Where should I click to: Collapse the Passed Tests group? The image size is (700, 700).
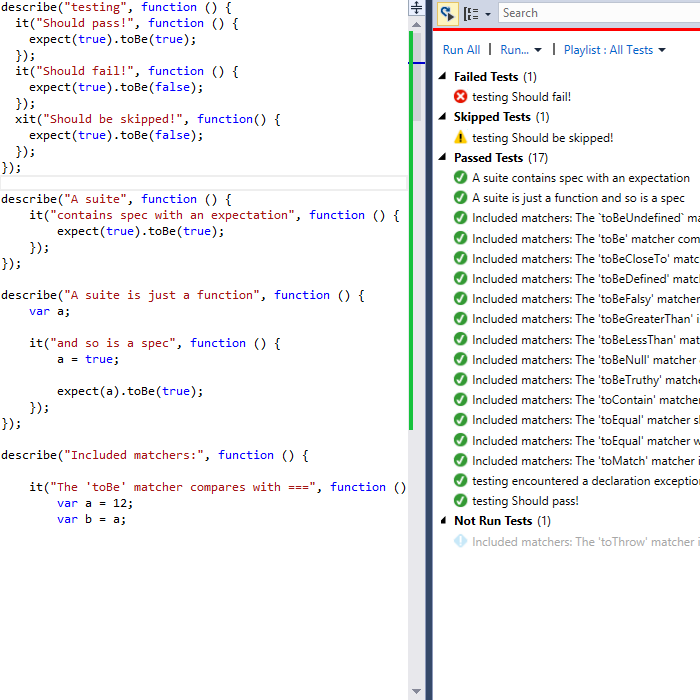pyautogui.click(x=442, y=157)
